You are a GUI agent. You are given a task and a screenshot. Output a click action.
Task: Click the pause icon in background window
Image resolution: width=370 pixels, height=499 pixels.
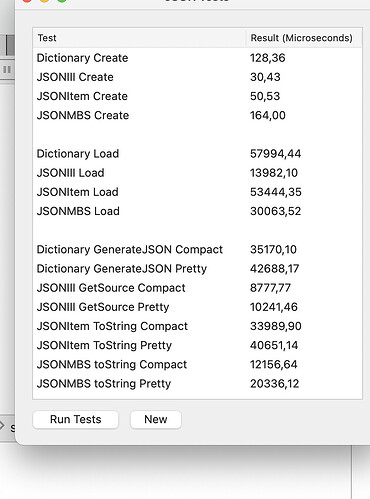click(7, 70)
